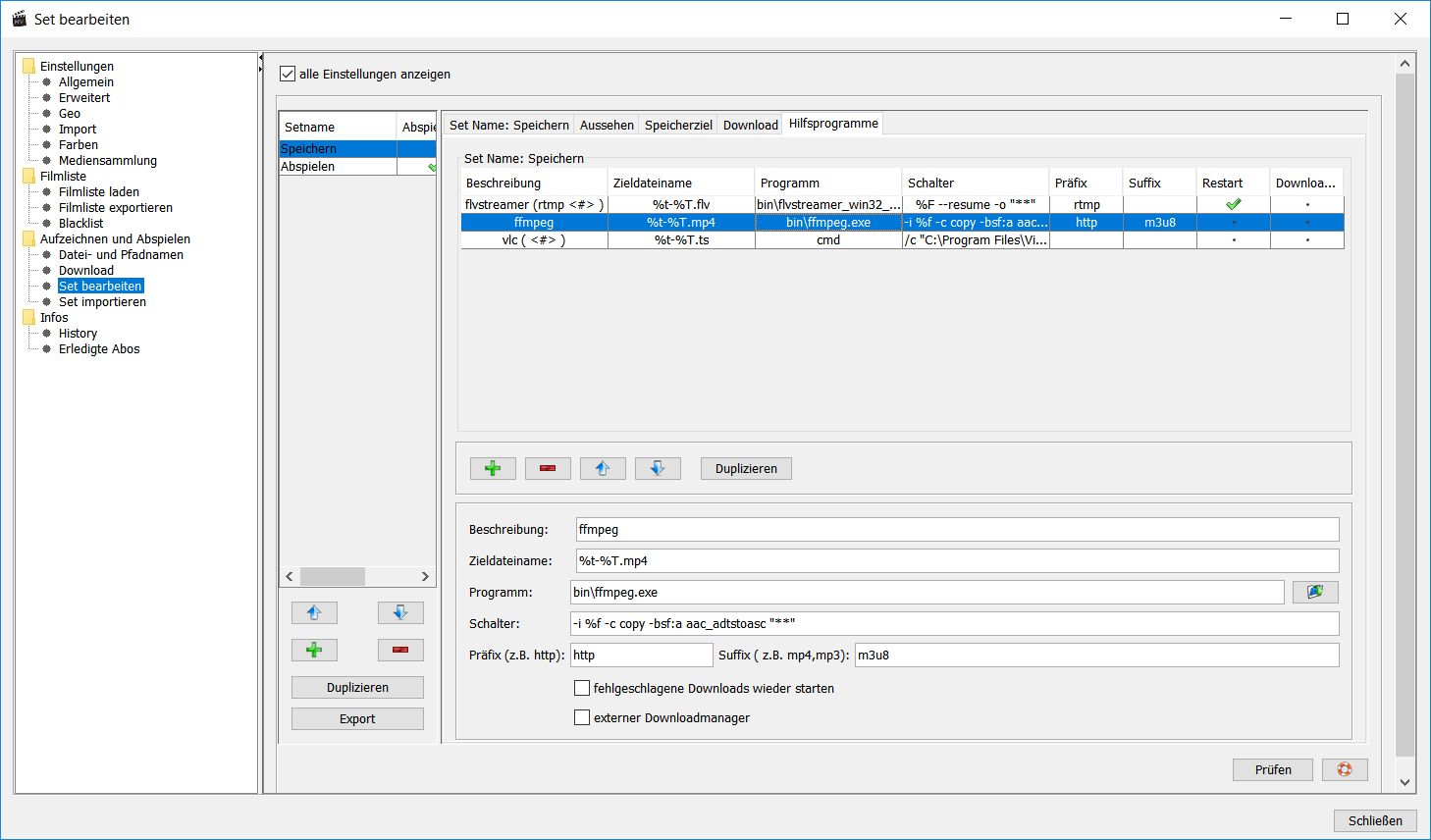Screen dimensions: 1431x840
Task: Delete the selected set with red minus
Action: pos(400,650)
